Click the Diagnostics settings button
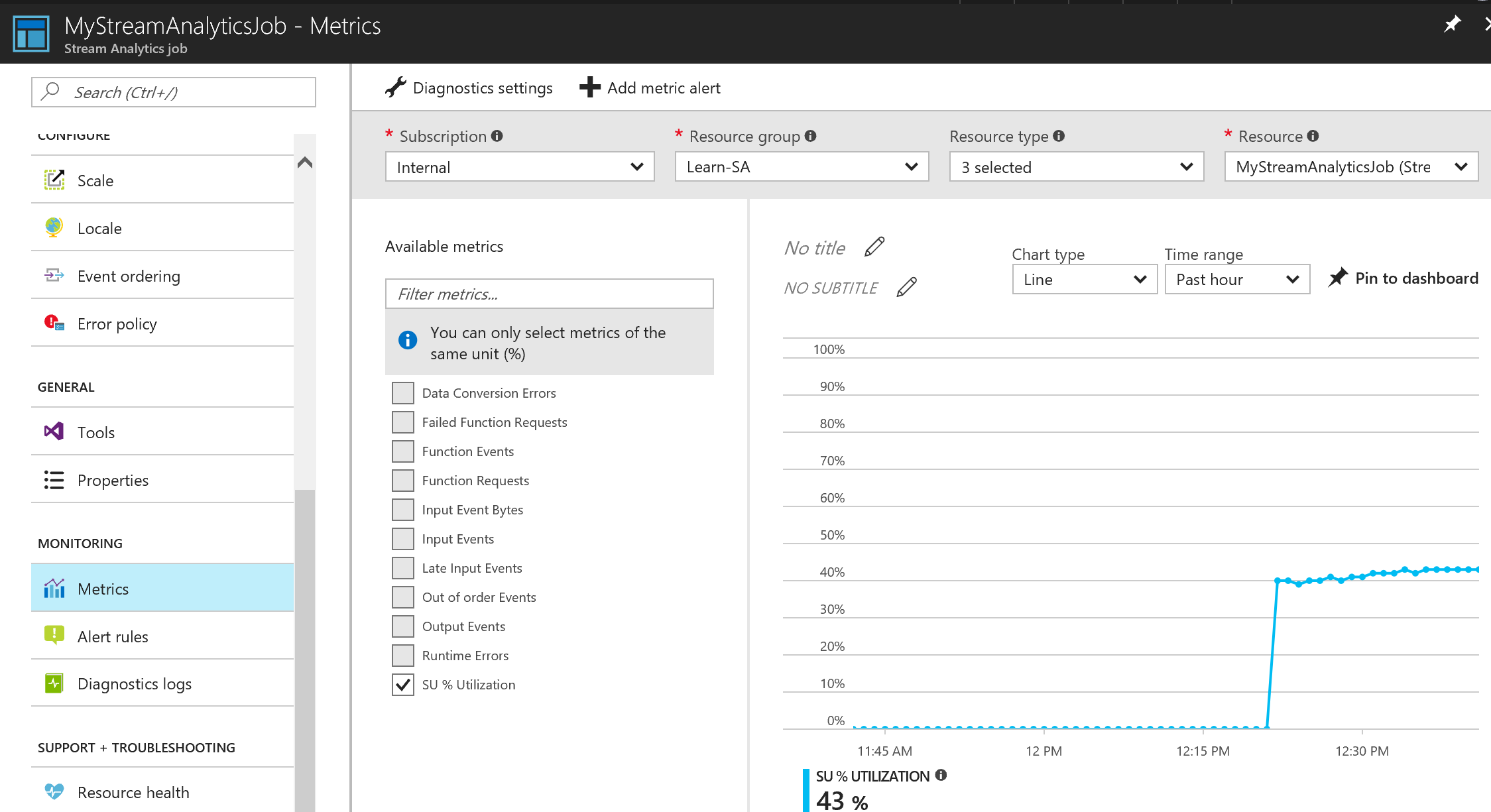Viewport: 1491px width, 812px height. pyautogui.click(x=469, y=87)
